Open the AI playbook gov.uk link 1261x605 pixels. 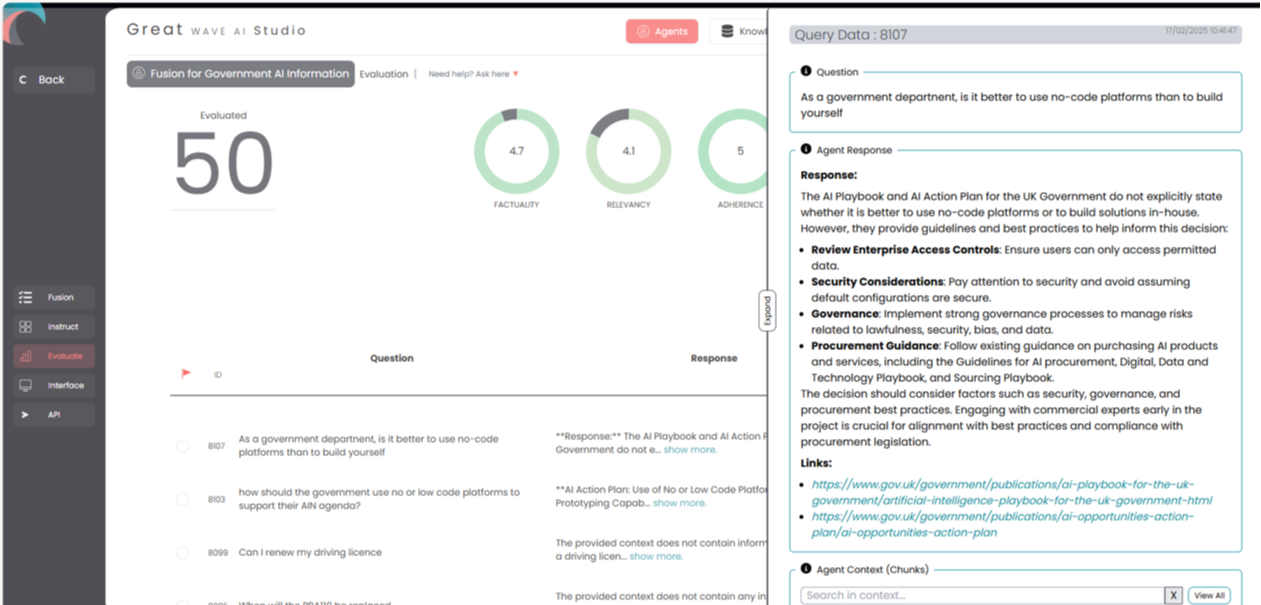click(x=1011, y=492)
